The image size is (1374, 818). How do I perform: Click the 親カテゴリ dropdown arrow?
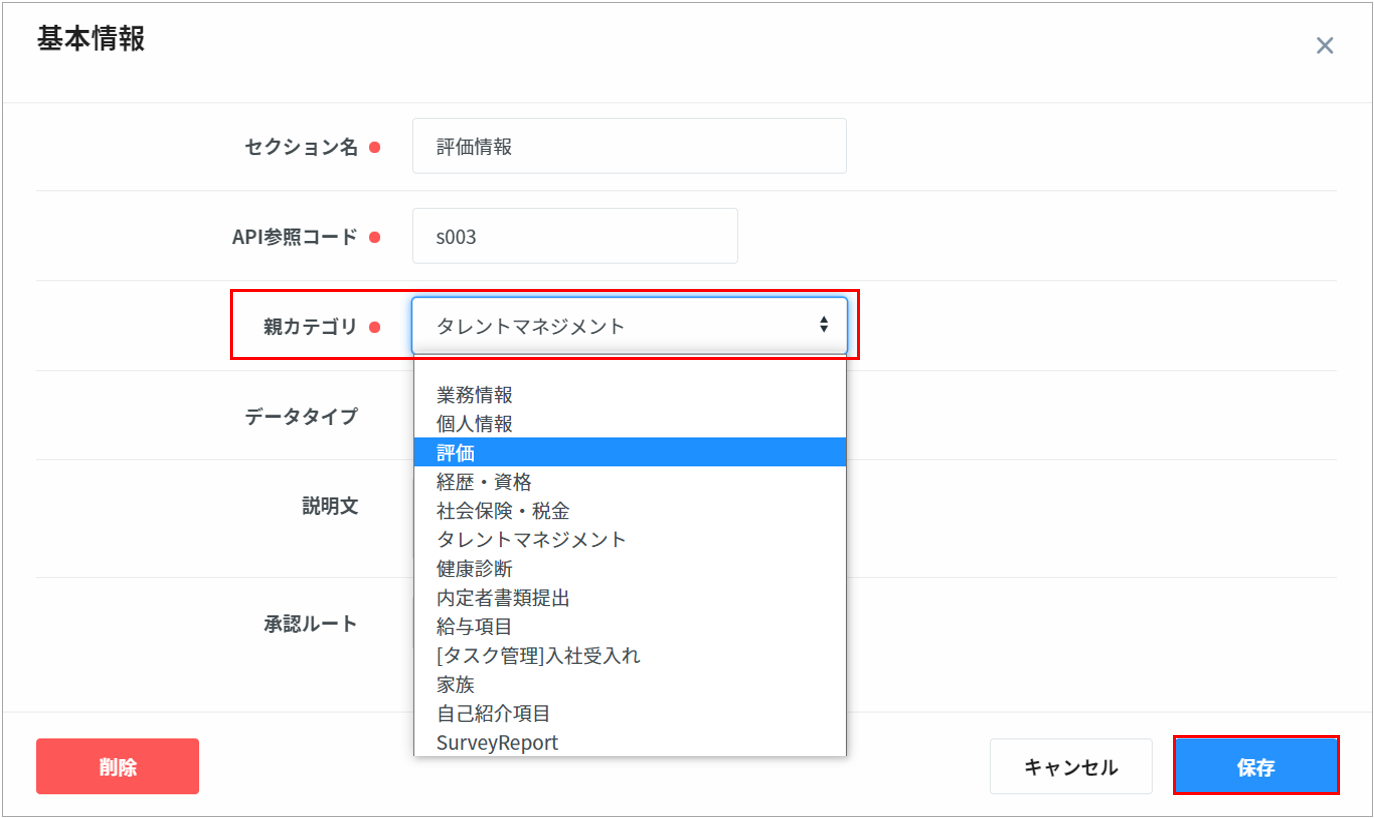point(823,325)
